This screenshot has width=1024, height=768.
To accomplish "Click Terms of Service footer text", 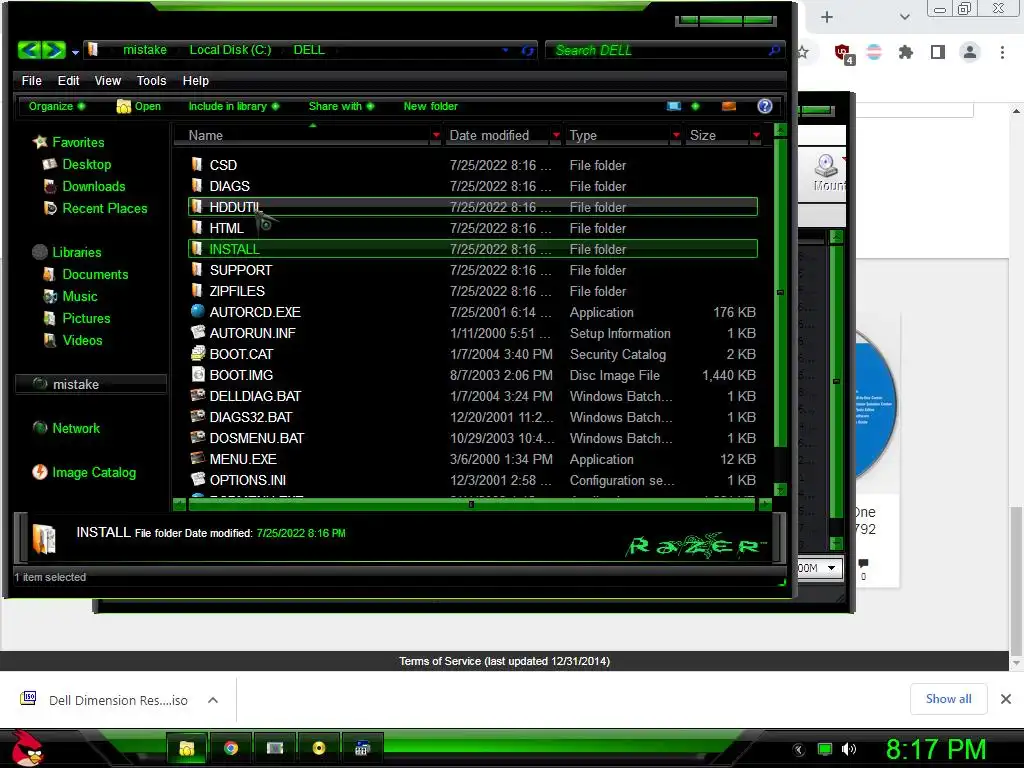I will [504, 661].
